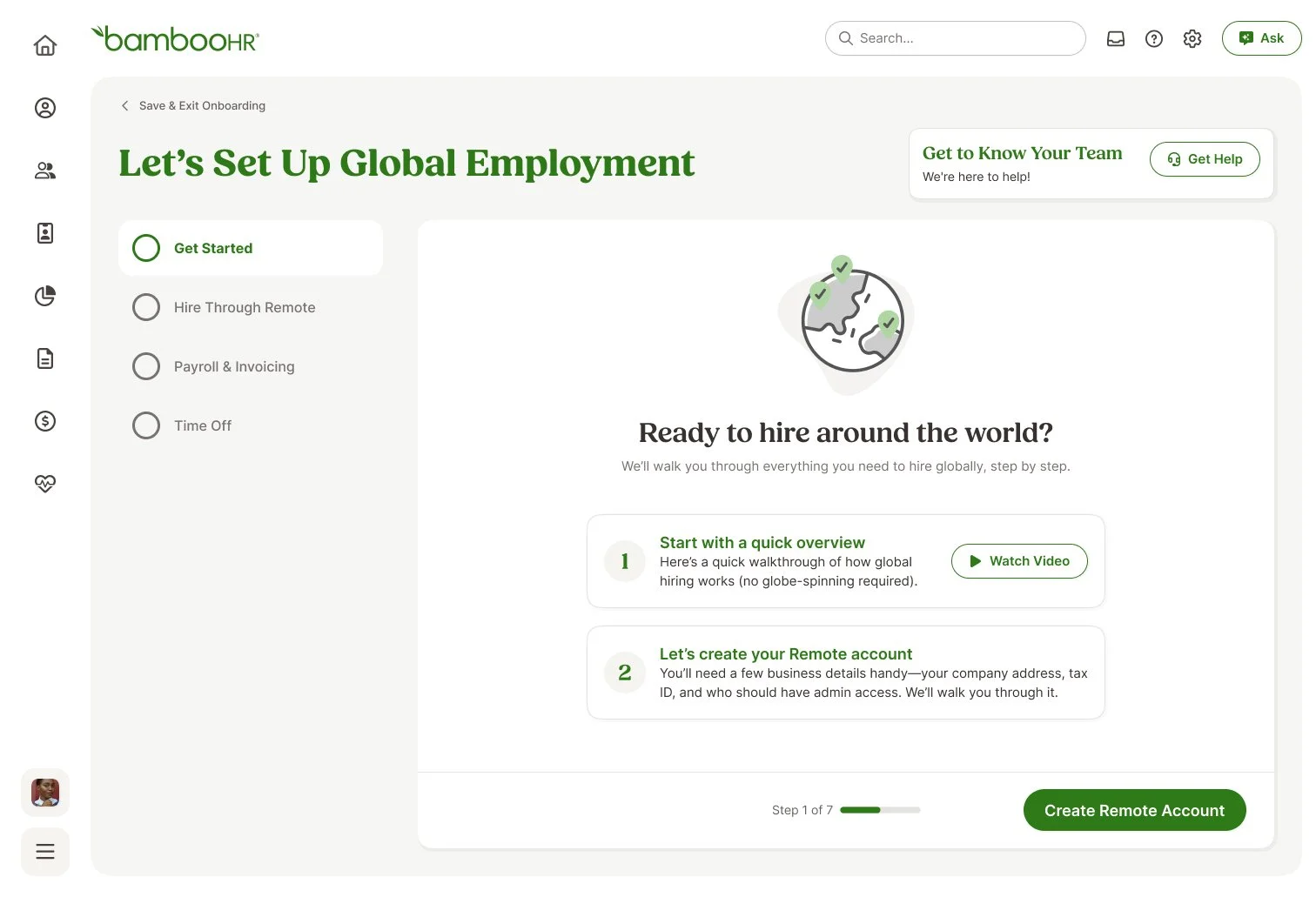
Task: Click the Step 1 of 7 label
Action: click(x=802, y=810)
